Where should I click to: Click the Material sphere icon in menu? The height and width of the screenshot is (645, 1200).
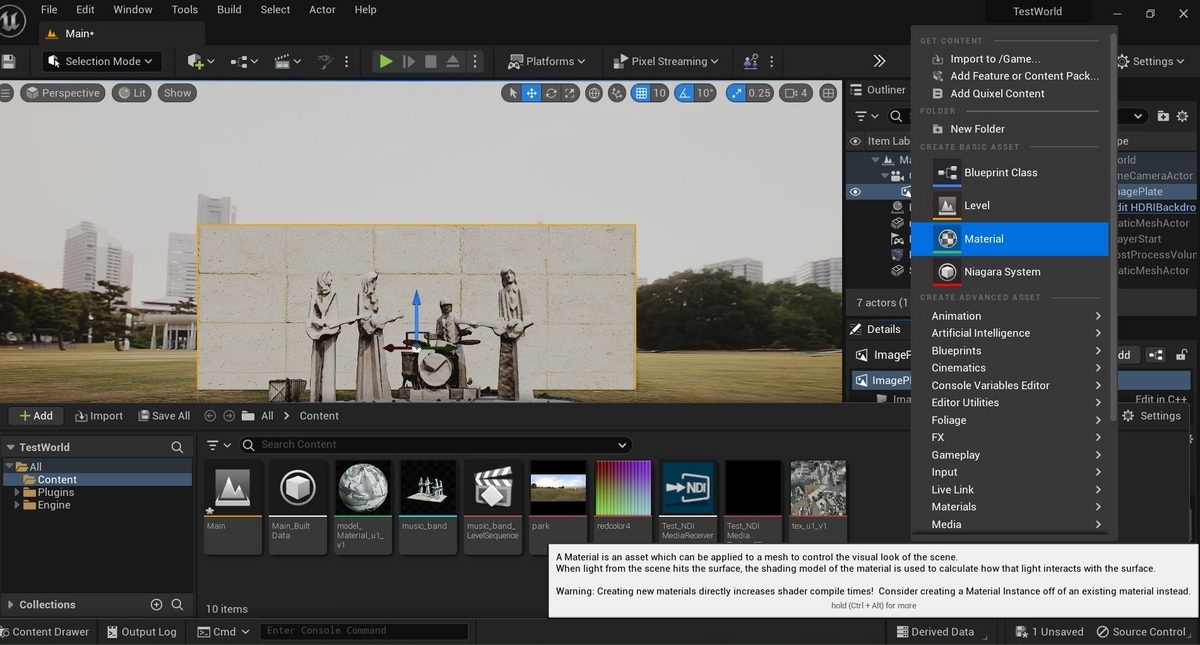(946, 239)
